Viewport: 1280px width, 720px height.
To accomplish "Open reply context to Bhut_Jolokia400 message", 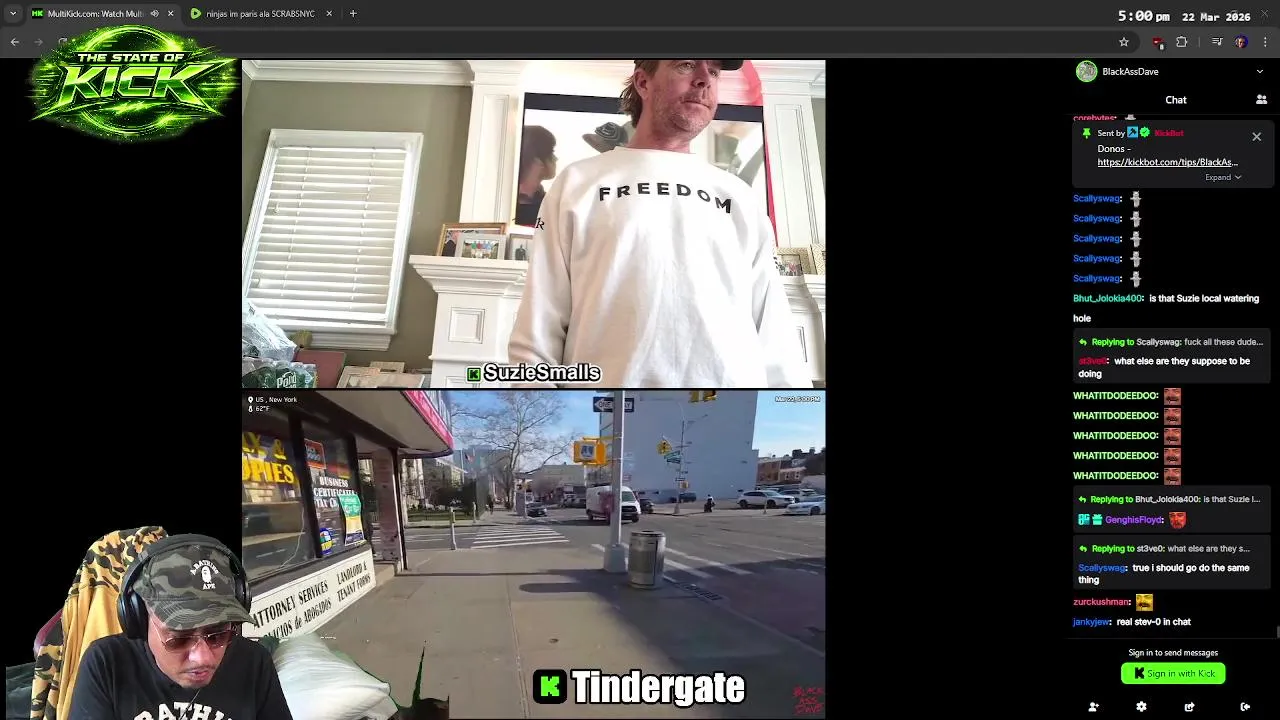I will [x=1168, y=499].
